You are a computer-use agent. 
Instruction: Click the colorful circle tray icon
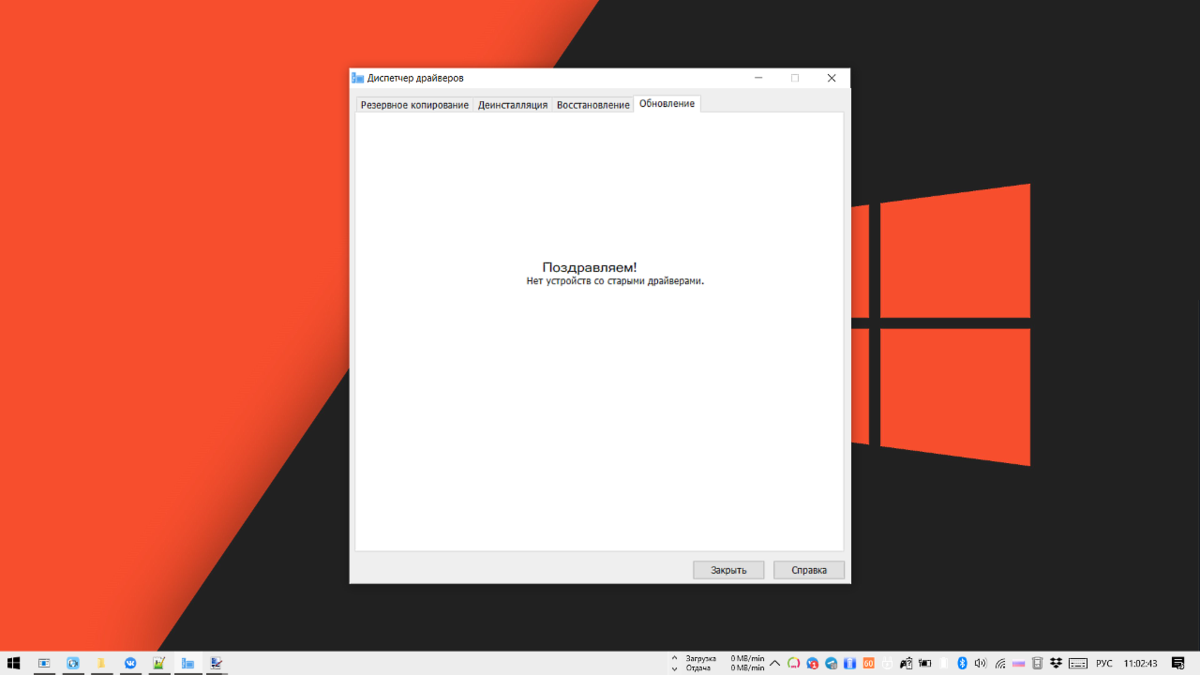point(794,663)
